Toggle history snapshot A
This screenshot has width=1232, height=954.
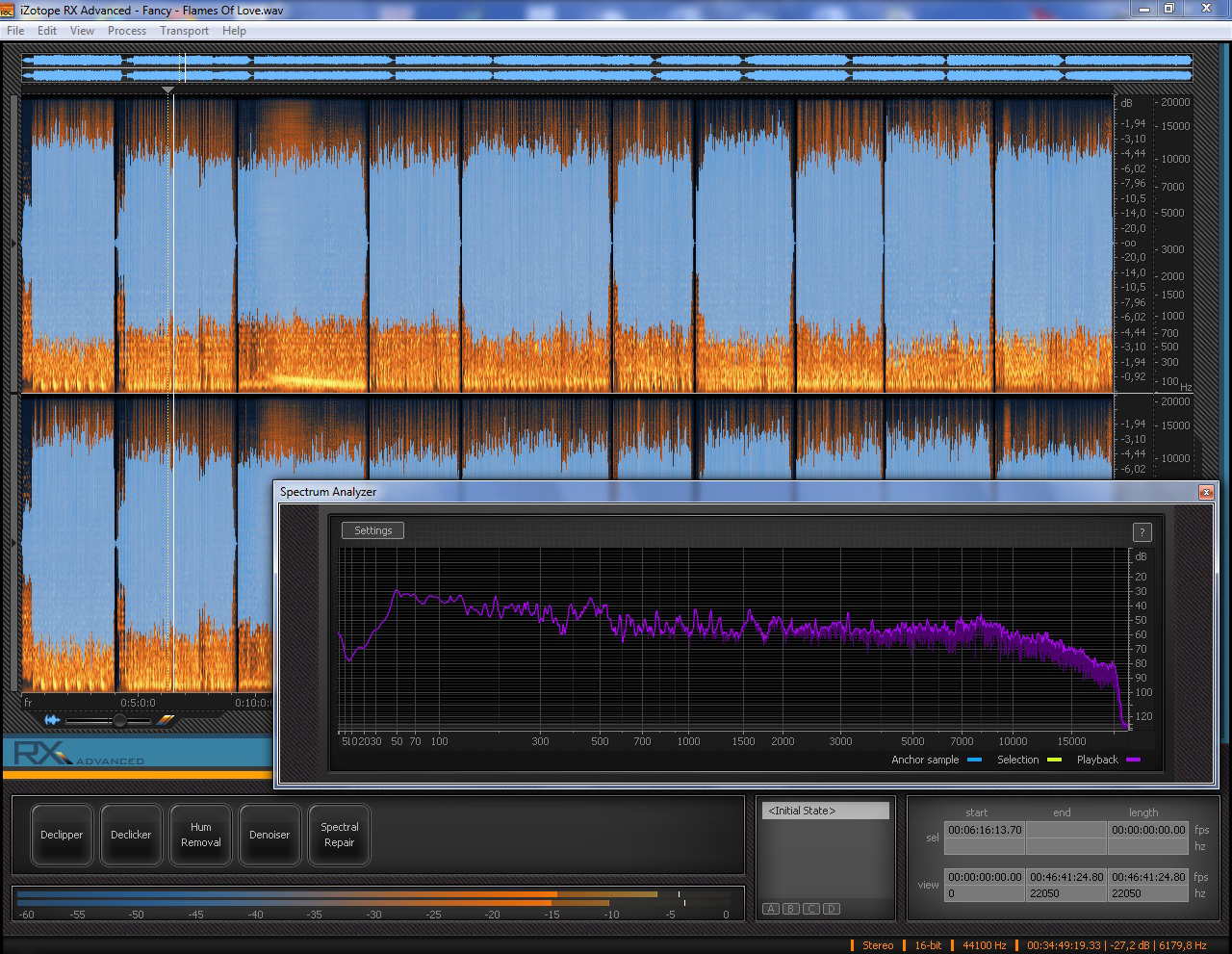click(x=771, y=909)
